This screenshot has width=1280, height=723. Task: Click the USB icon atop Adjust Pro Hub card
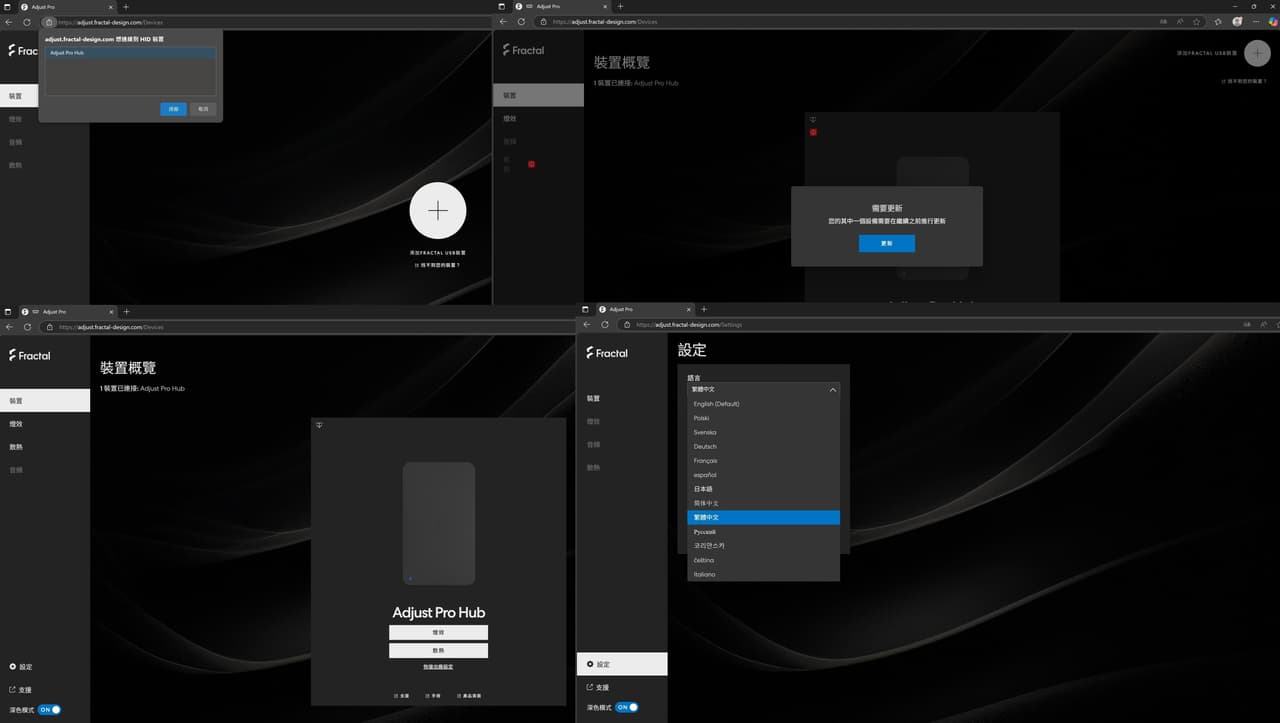click(x=319, y=425)
